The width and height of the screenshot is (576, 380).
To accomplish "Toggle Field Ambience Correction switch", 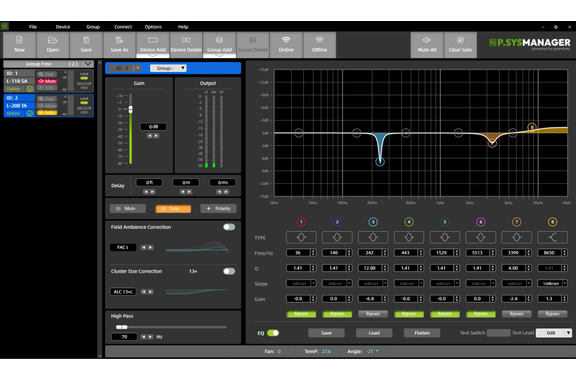I will [x=229, y=227].
